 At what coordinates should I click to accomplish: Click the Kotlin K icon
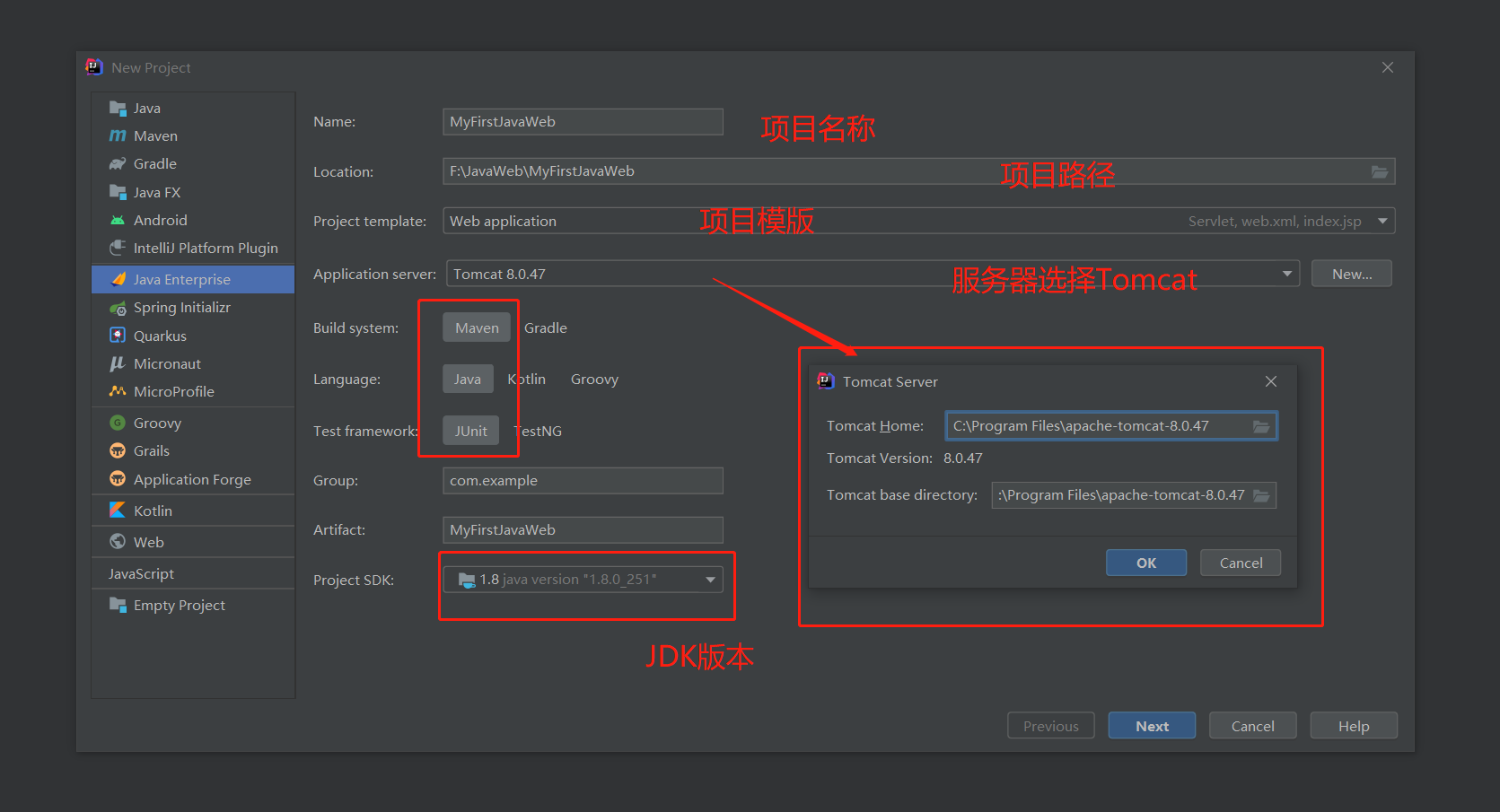point(118,510)
